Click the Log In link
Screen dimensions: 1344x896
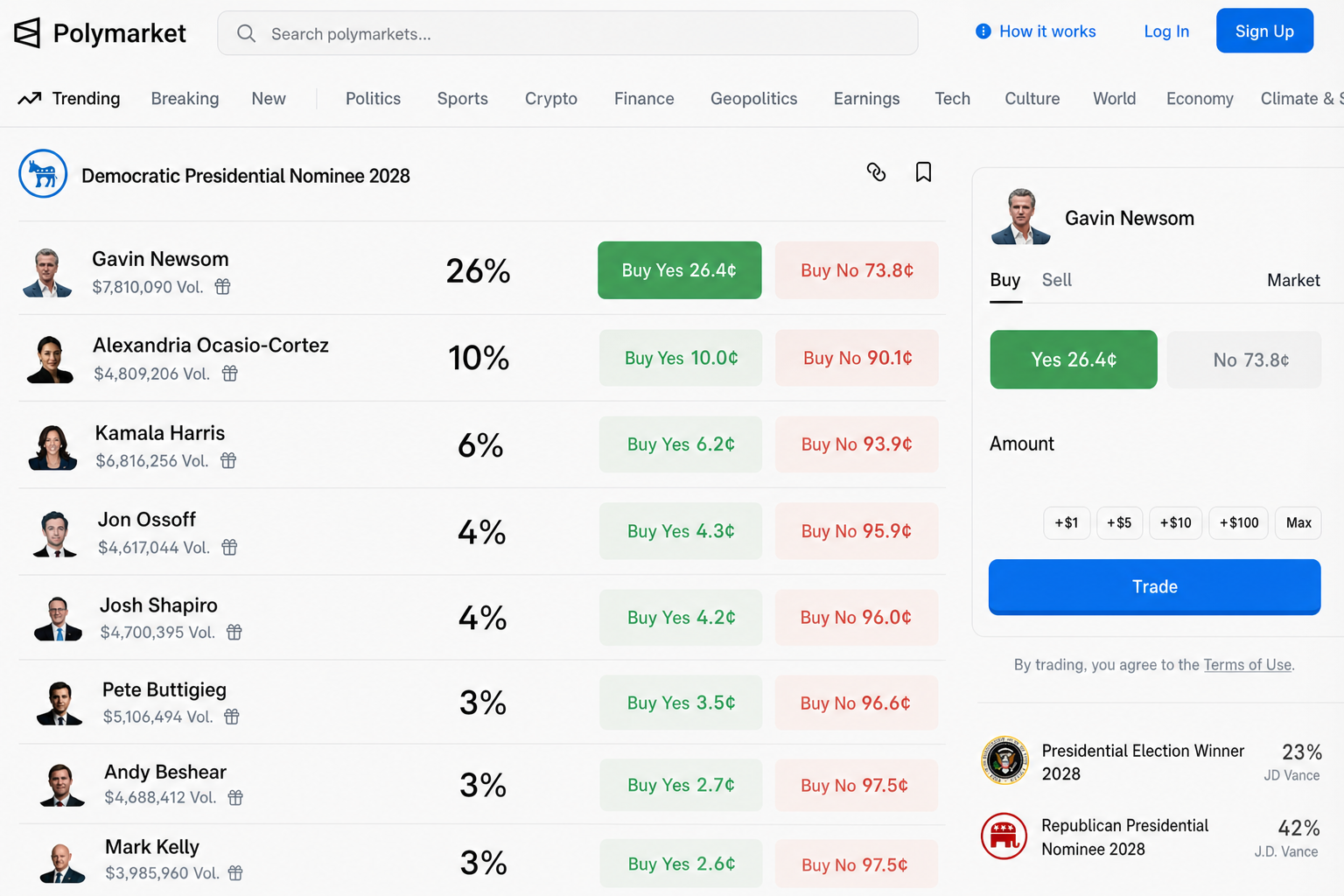pos(1166,31)
